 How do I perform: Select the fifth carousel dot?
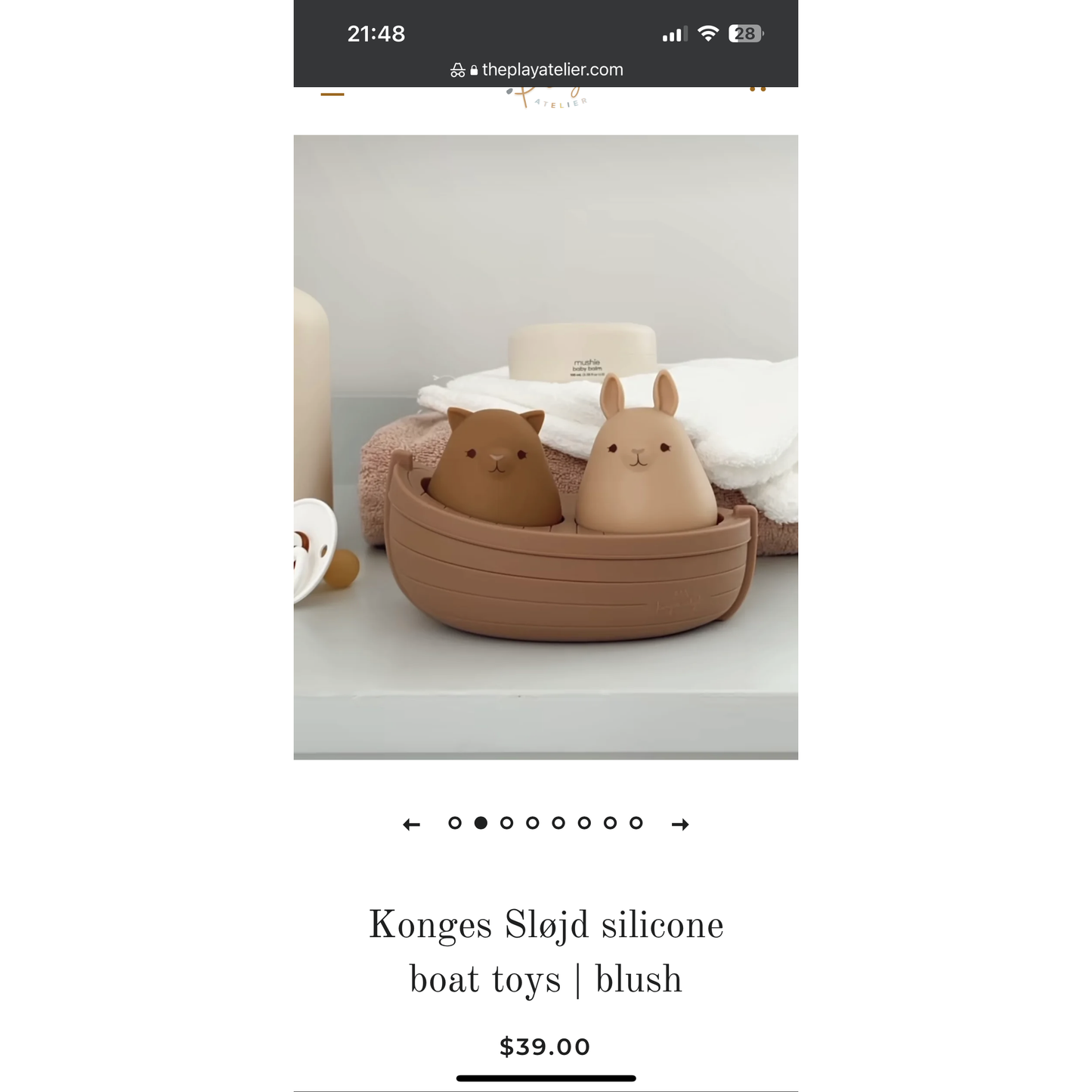[x=558, y=823]
